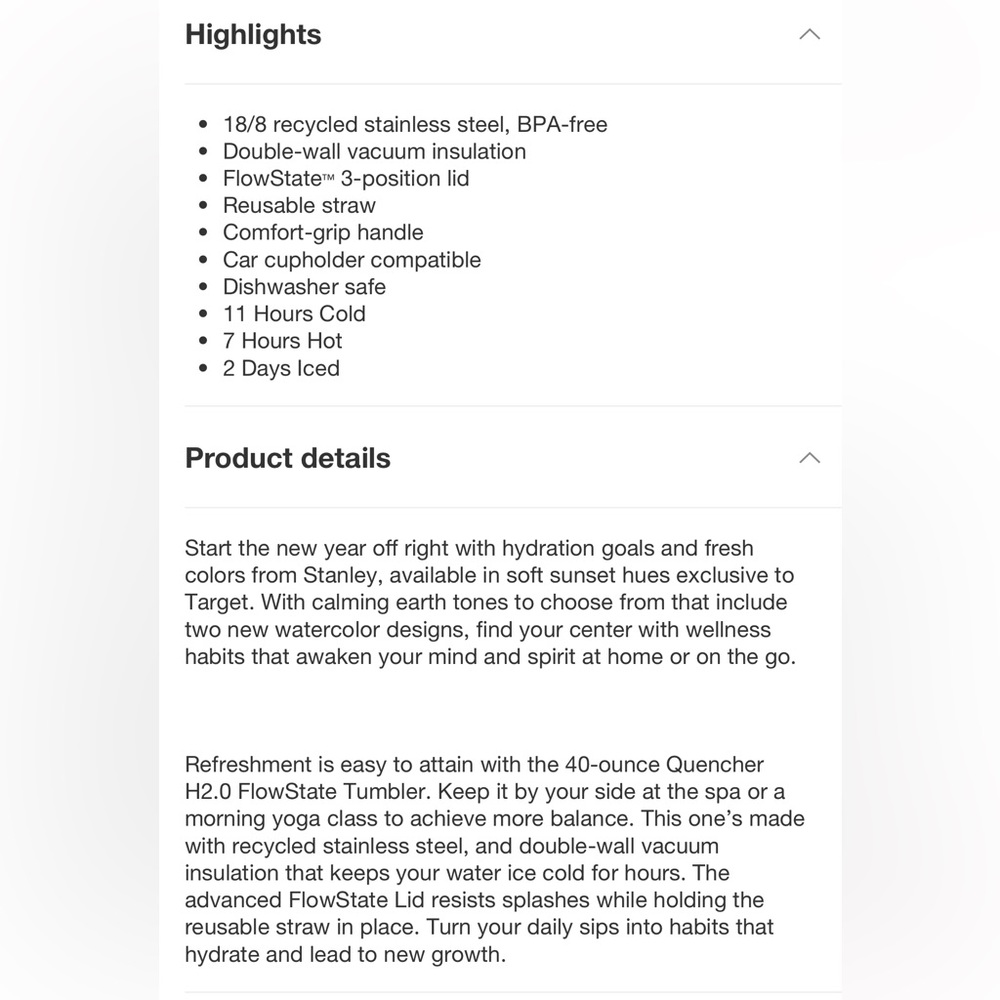Select the 'Double-wall vacuum insulation' bullet

[374, 151]
